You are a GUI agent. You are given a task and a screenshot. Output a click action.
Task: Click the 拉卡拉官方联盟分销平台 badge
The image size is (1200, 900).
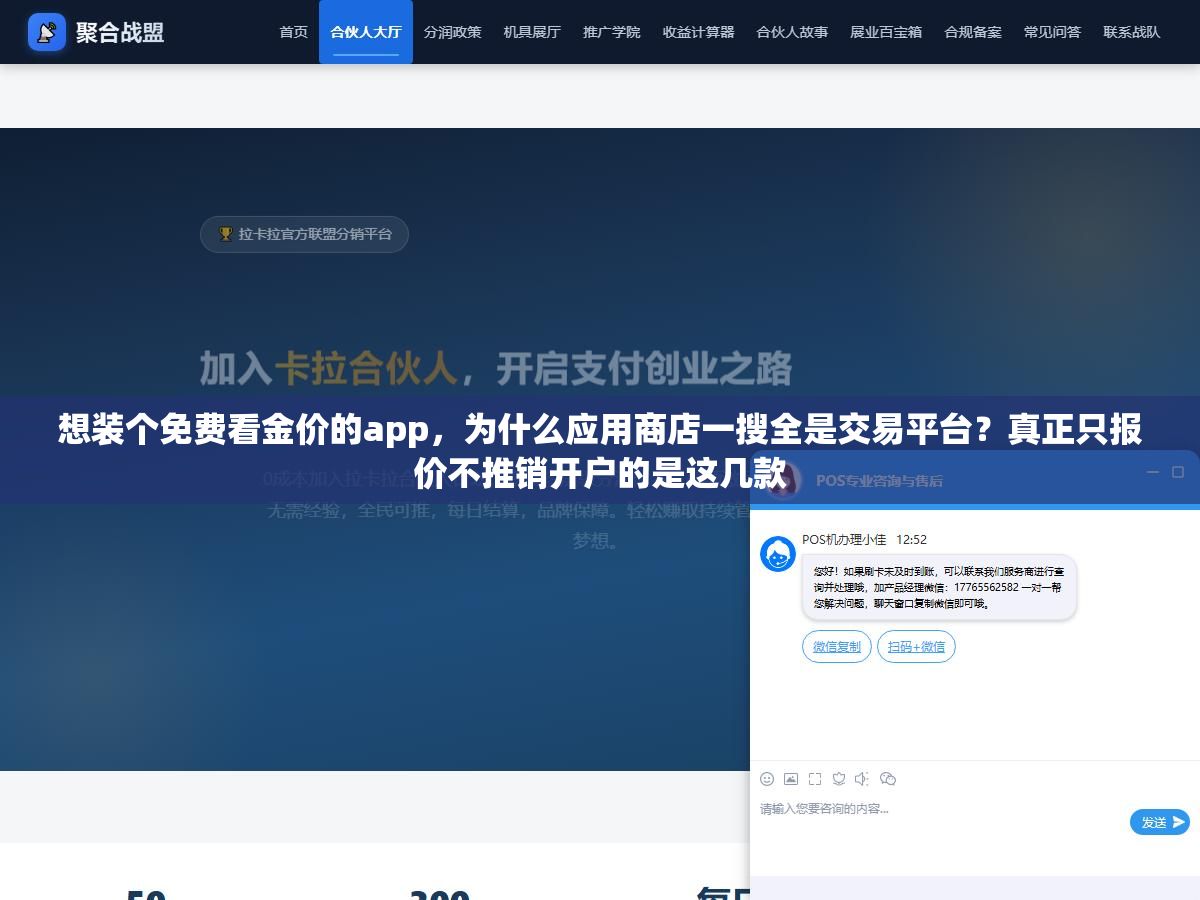[304, 234]
